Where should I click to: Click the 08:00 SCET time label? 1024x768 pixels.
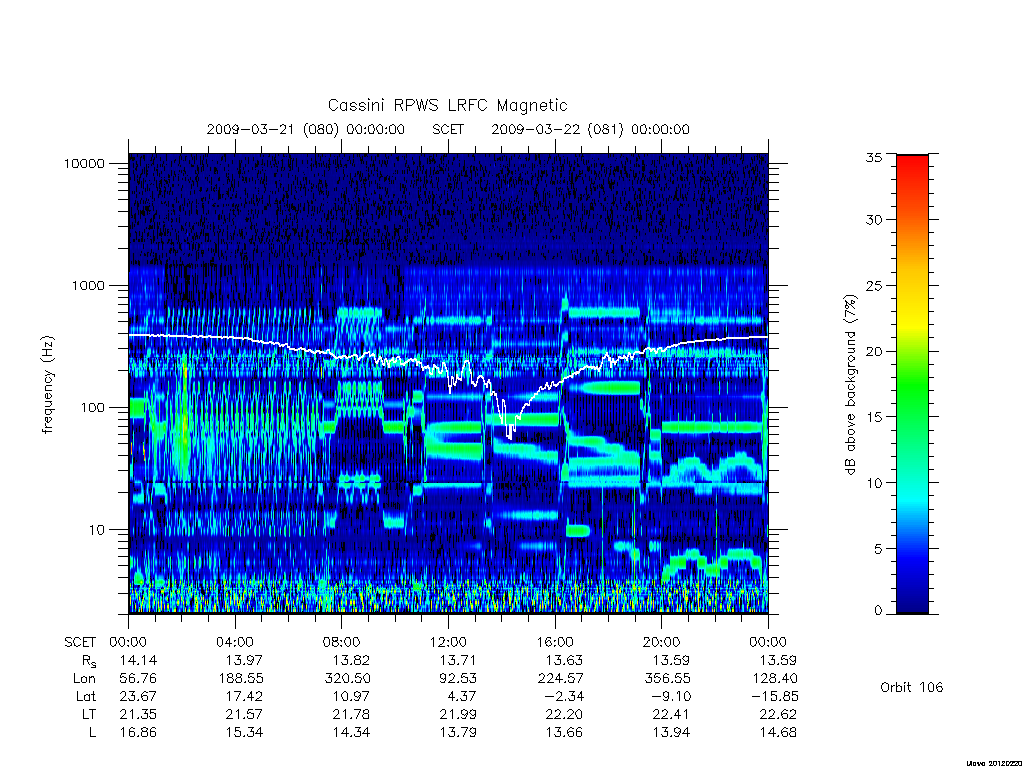click(342, 642)
